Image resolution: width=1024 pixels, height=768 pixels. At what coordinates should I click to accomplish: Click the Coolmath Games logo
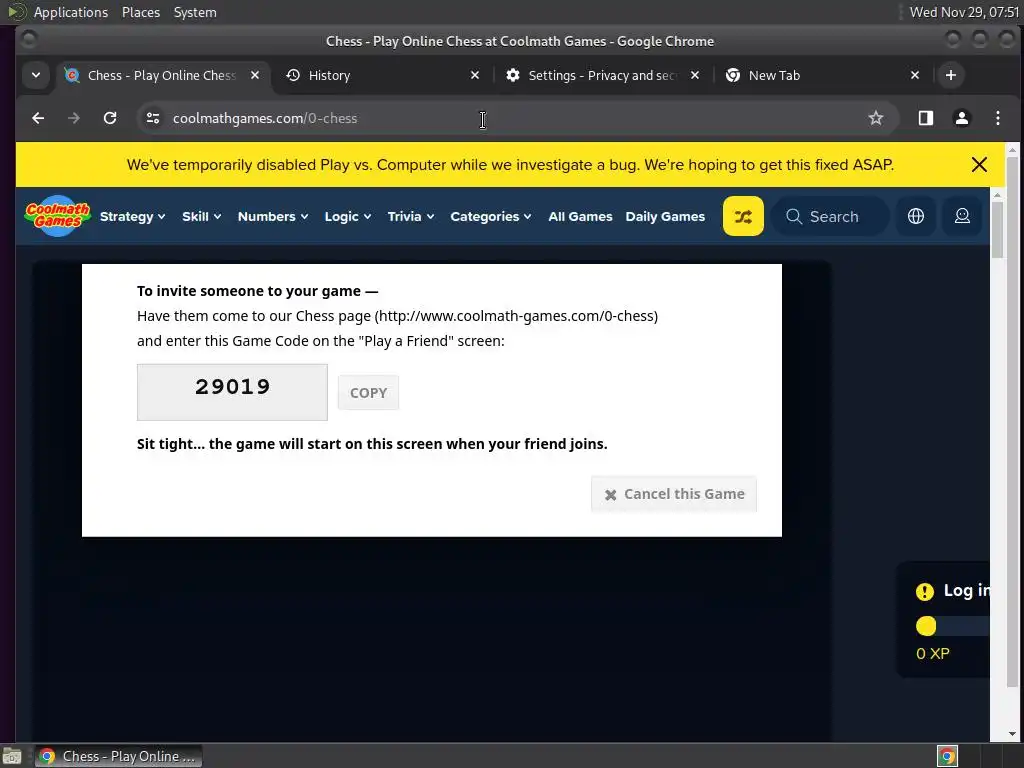point(57,216)
